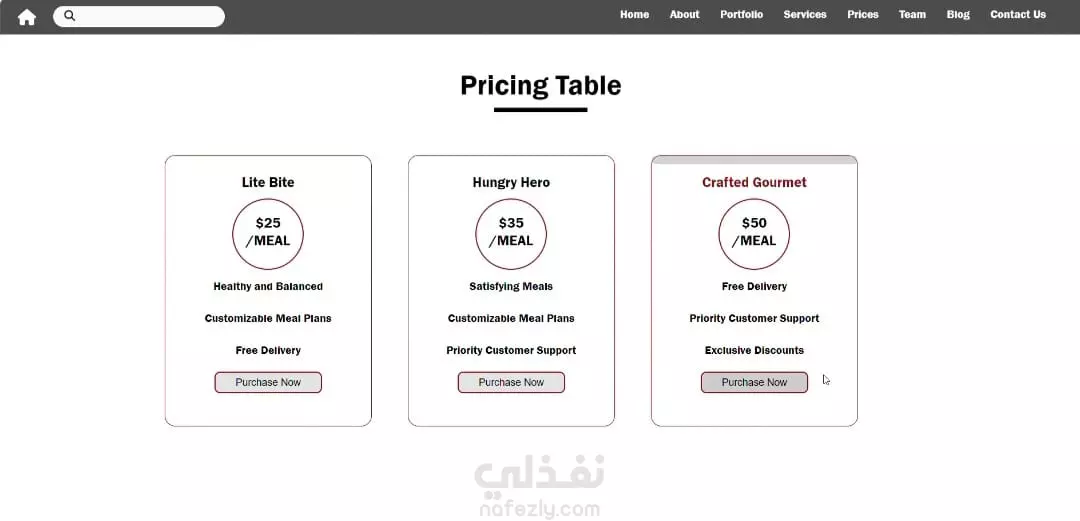1080x521 pixels.
Task: Click the Crafted Gourmet card title
Action: (x=754, y=182)
